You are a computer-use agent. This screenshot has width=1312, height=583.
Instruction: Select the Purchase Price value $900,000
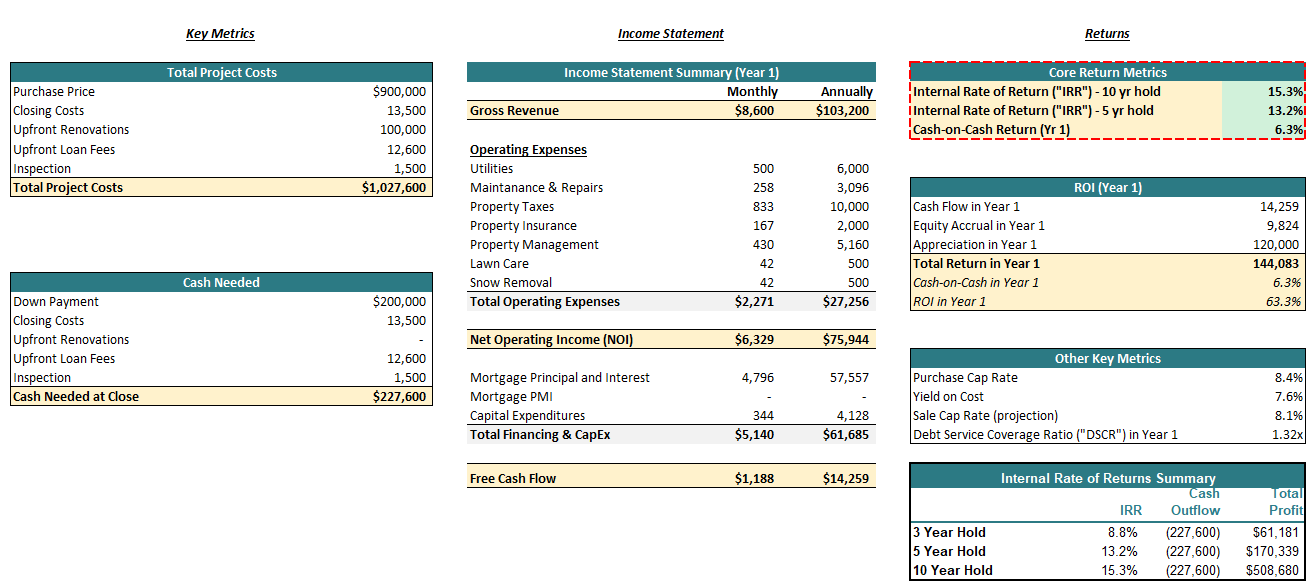[x=399, y=92]
